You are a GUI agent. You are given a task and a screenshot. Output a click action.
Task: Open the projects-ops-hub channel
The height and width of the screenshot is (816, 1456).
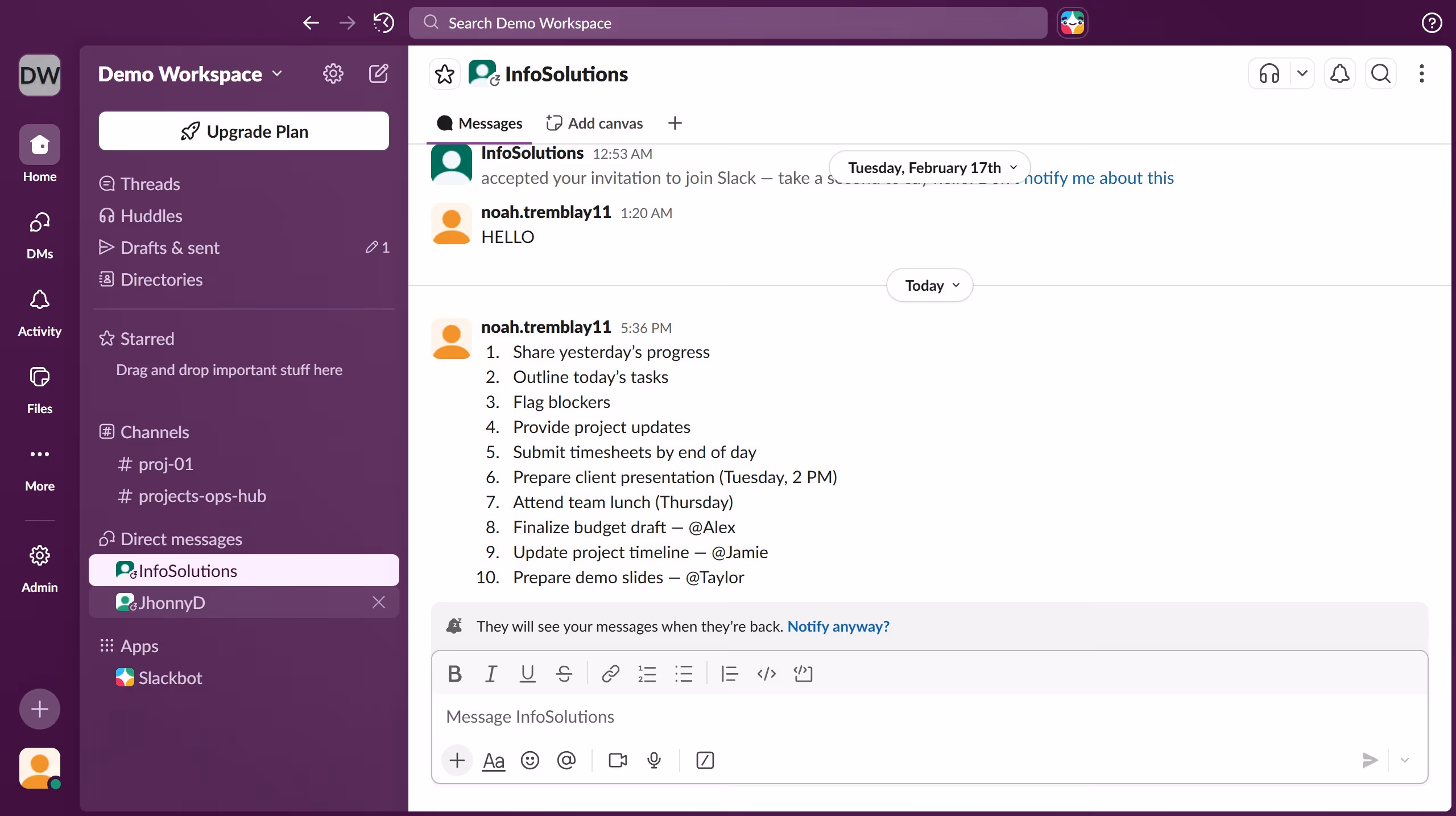(x=244, y=496)
